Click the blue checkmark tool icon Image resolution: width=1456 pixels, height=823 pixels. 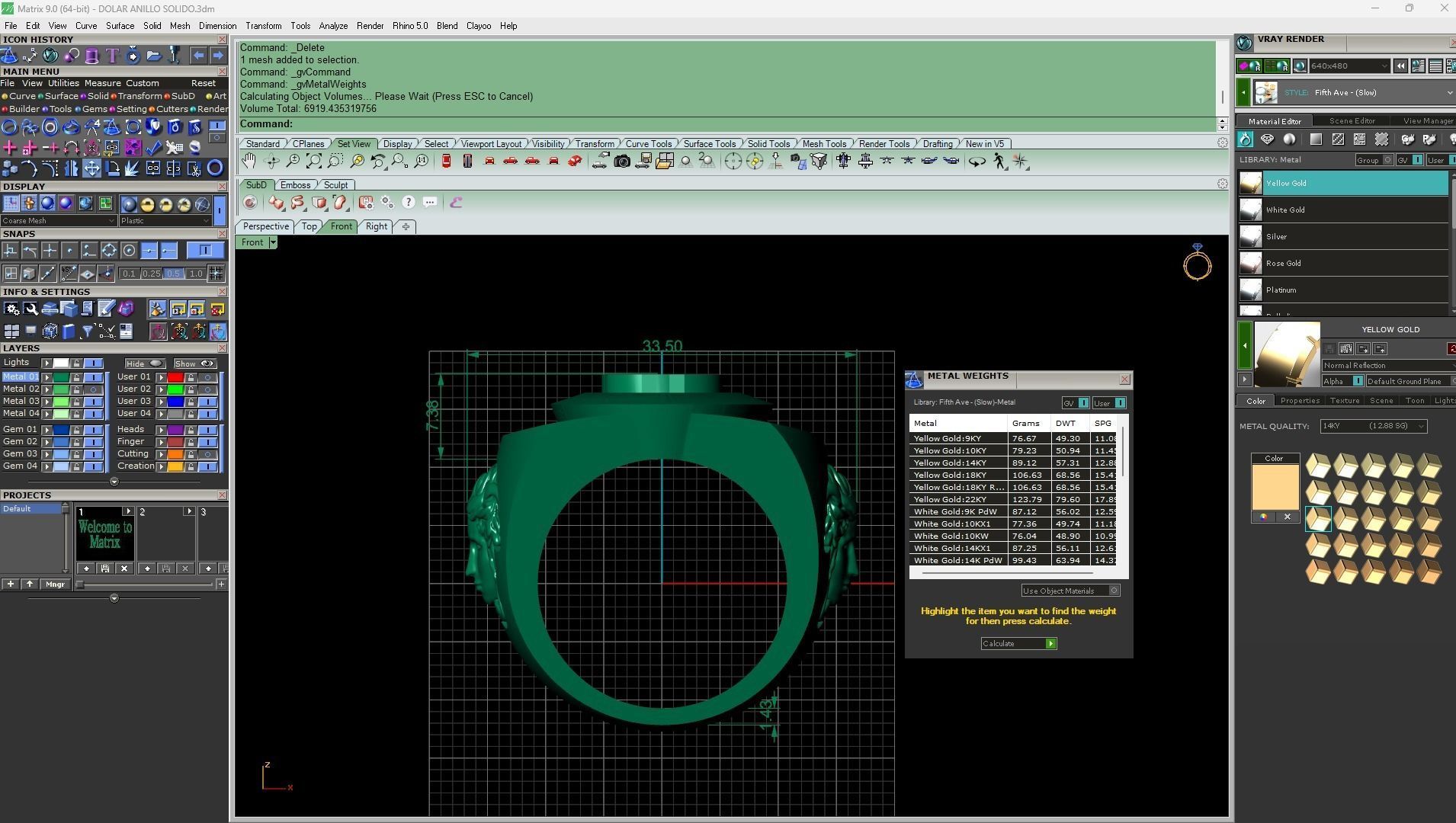153,147
